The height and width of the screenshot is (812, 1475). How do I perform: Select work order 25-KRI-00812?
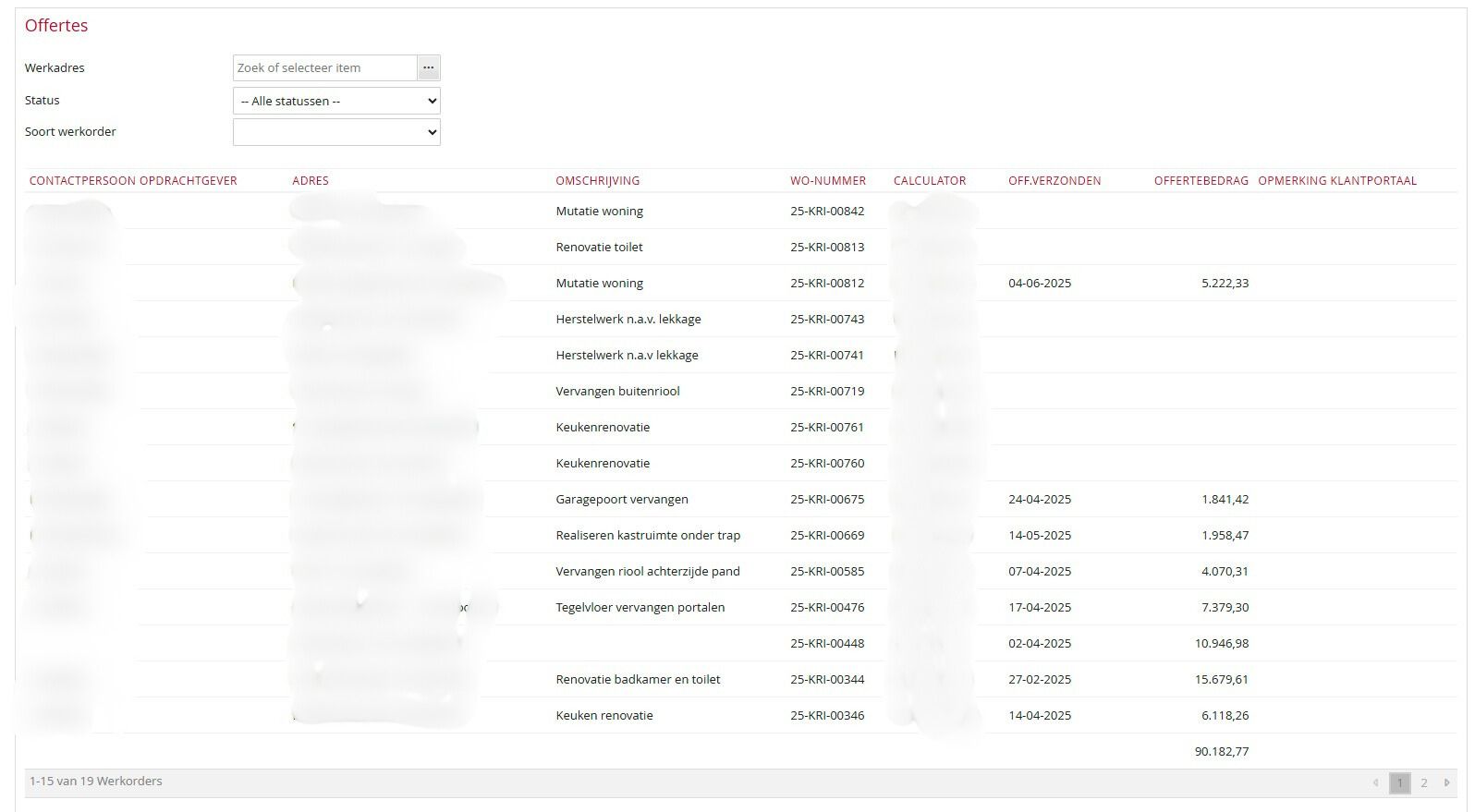point(827,284)
